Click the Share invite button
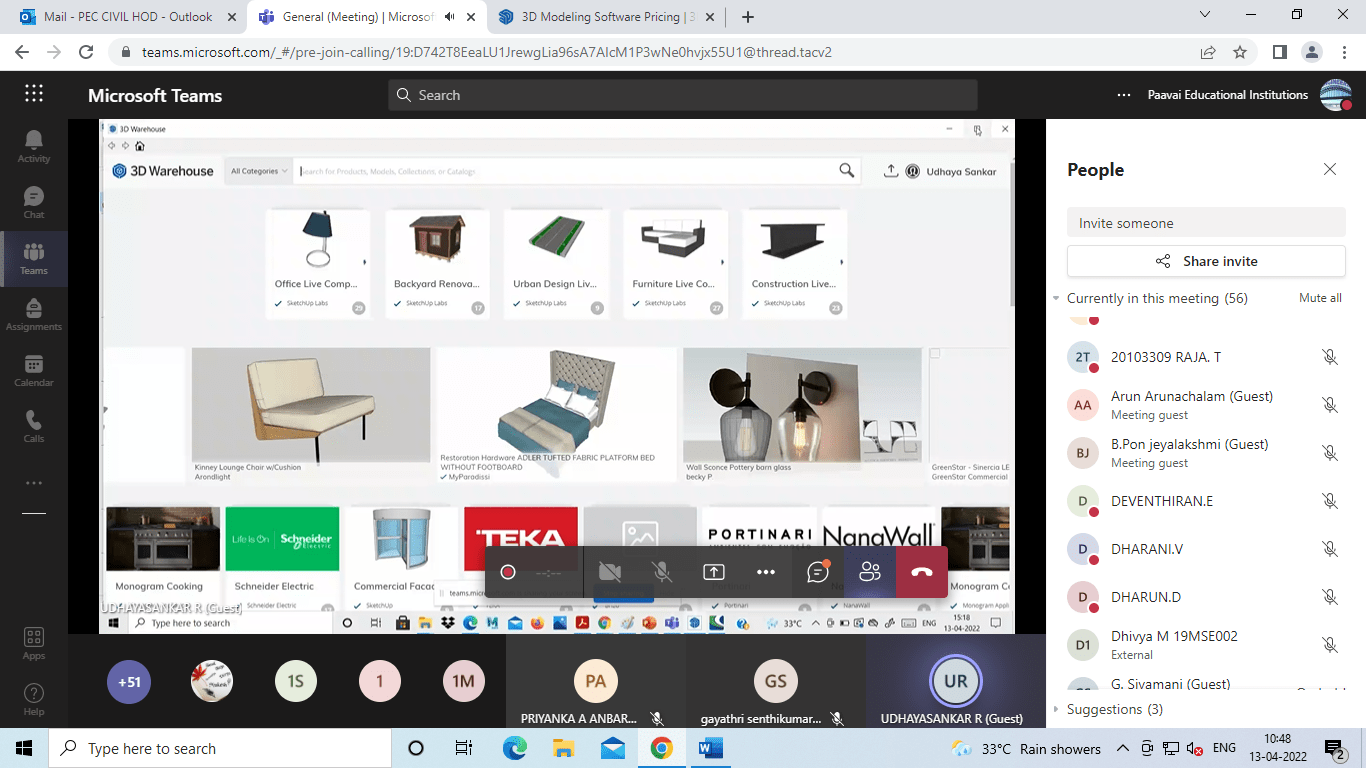Image resolution: width=1366 pixels, height=768 pixels. [x=1205, y=261]
